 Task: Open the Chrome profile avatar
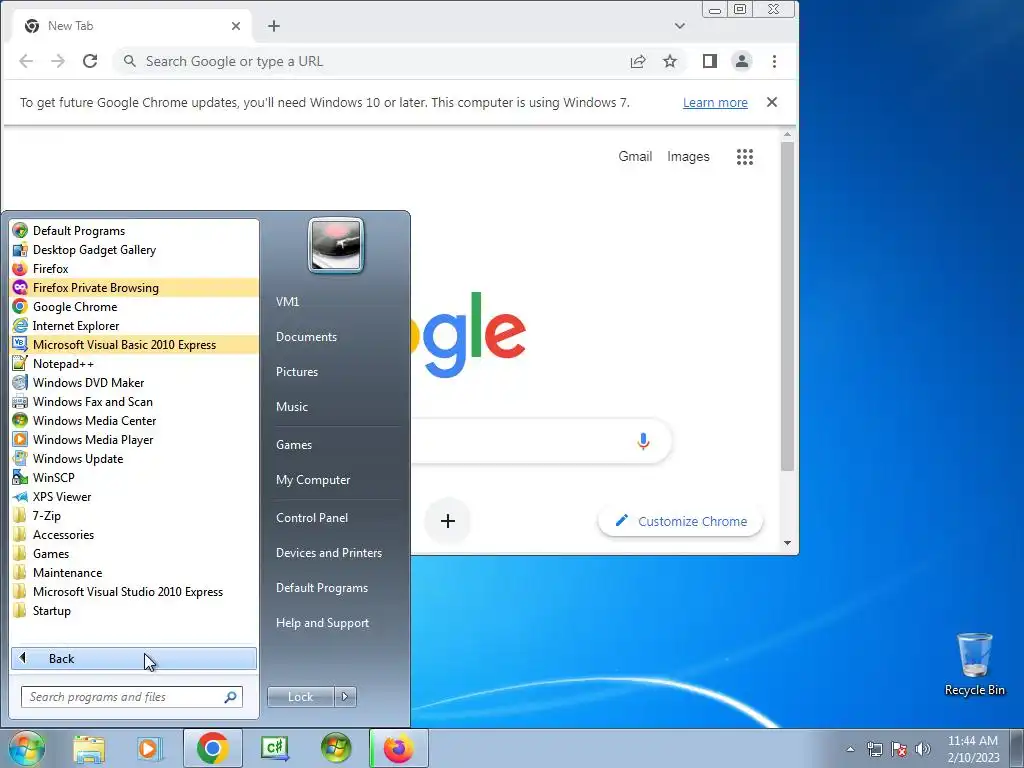742,61
